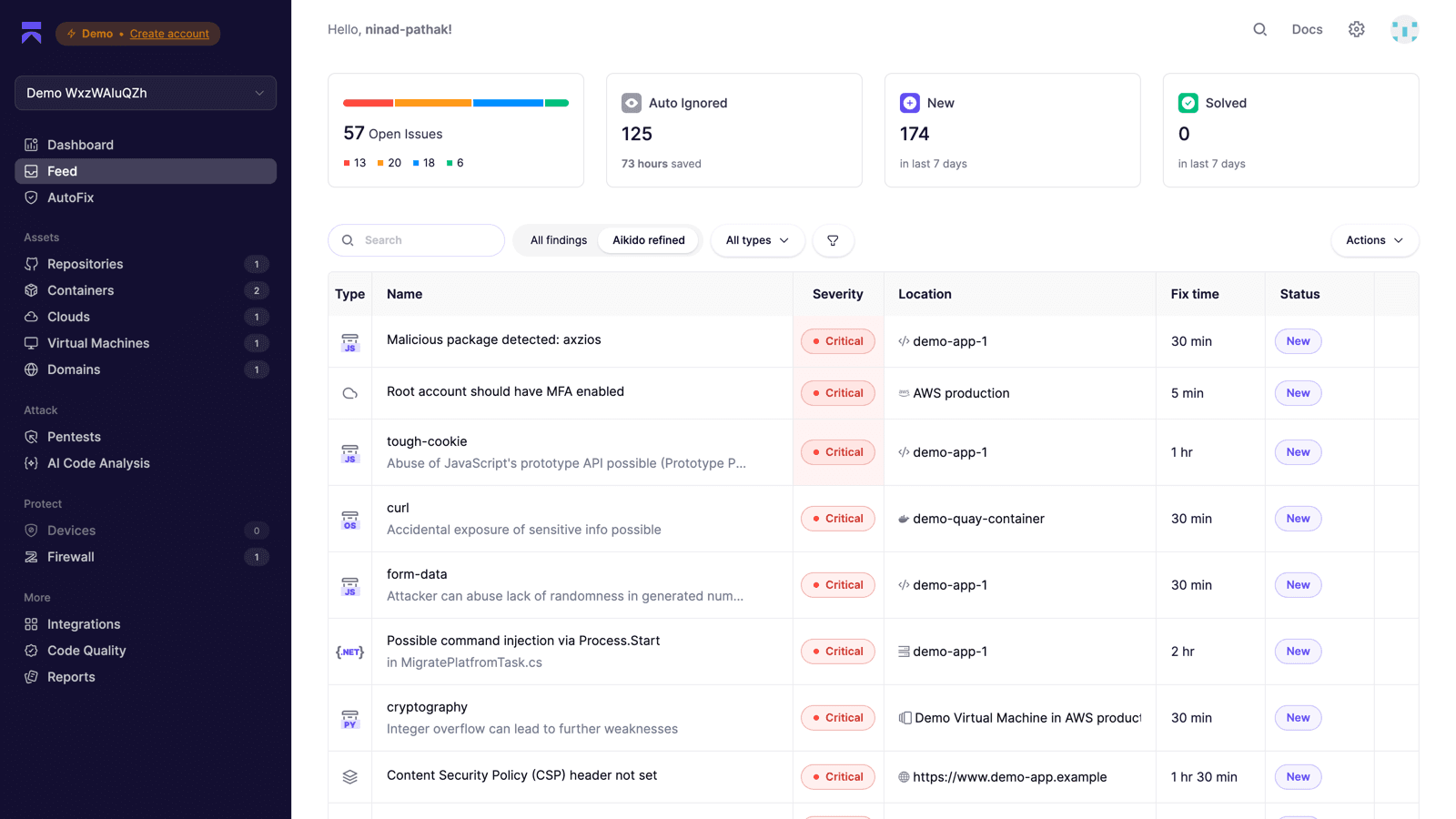Viewport: 1456px width, 819px height.
Task: Click AWS production location
Action: pos(961,393)
